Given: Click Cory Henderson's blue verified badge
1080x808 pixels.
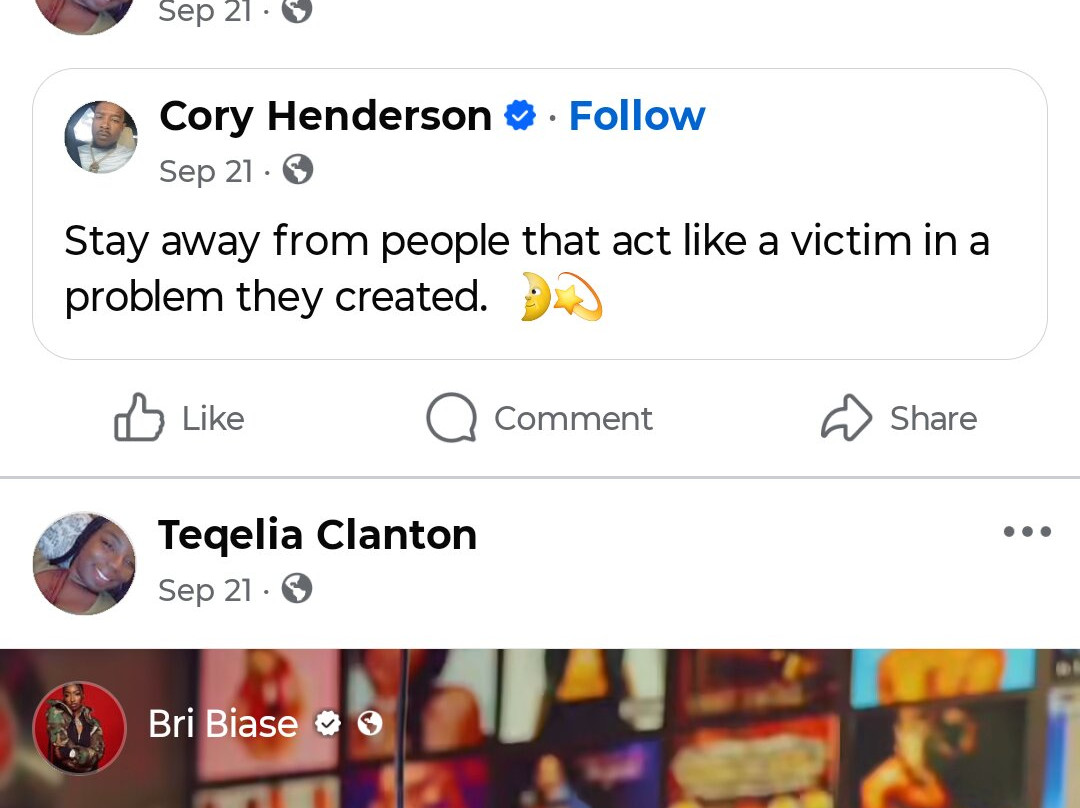Looking at the screenshot, I should [519, 116].
